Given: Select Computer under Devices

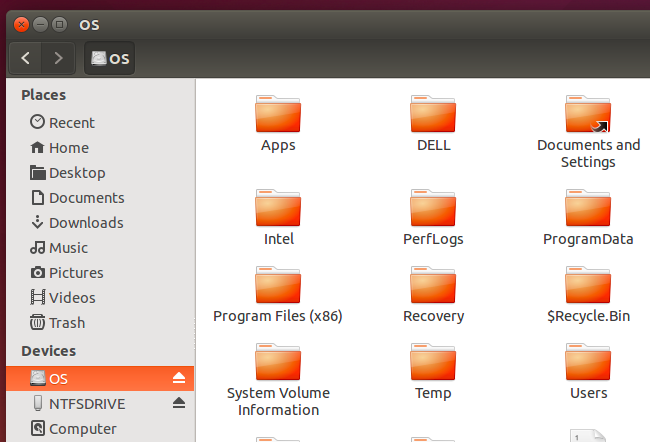Looking at the screenshot, I should pyautogui.click(x=82, y=428).
